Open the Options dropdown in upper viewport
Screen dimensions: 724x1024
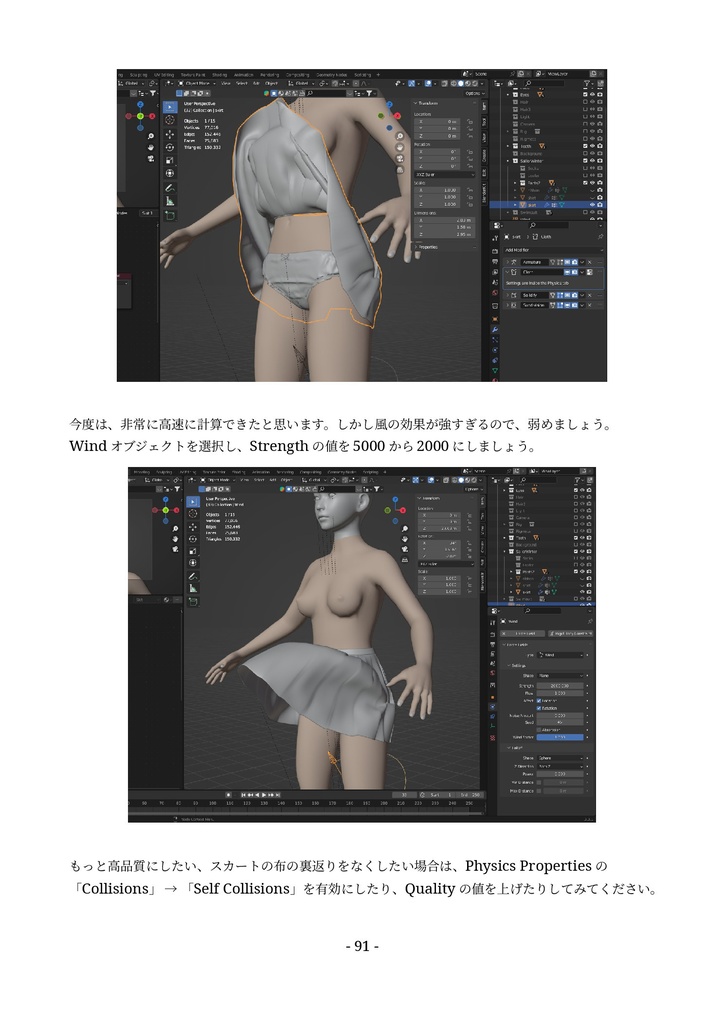(x=473, y=93)
